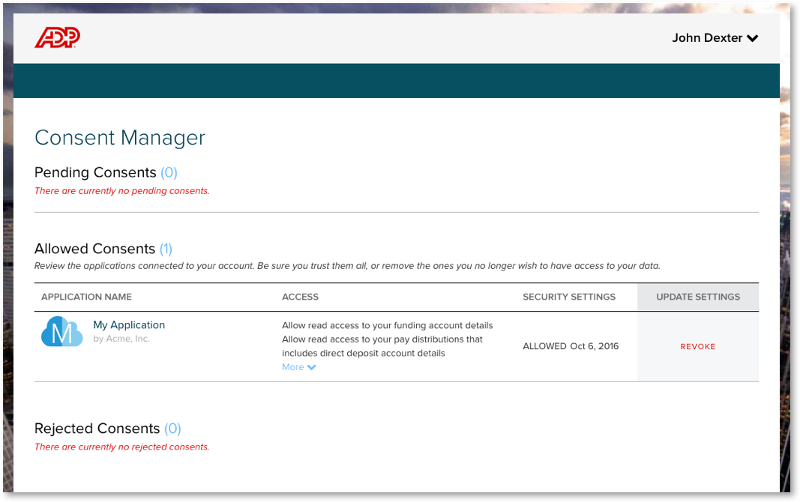
Task: Select the Access column header
Action: [300, 297]
